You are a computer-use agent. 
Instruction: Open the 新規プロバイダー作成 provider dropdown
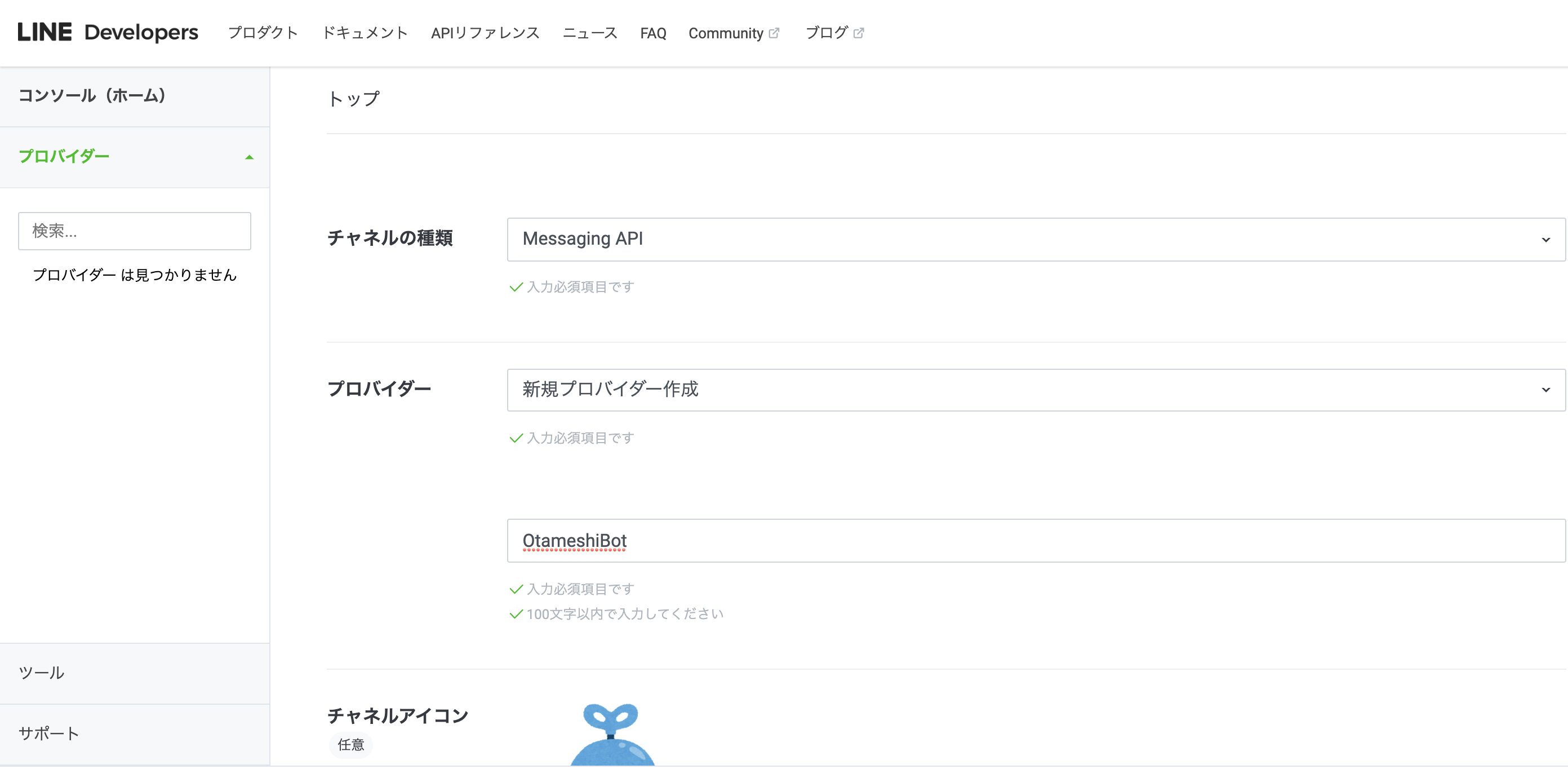1036,390
